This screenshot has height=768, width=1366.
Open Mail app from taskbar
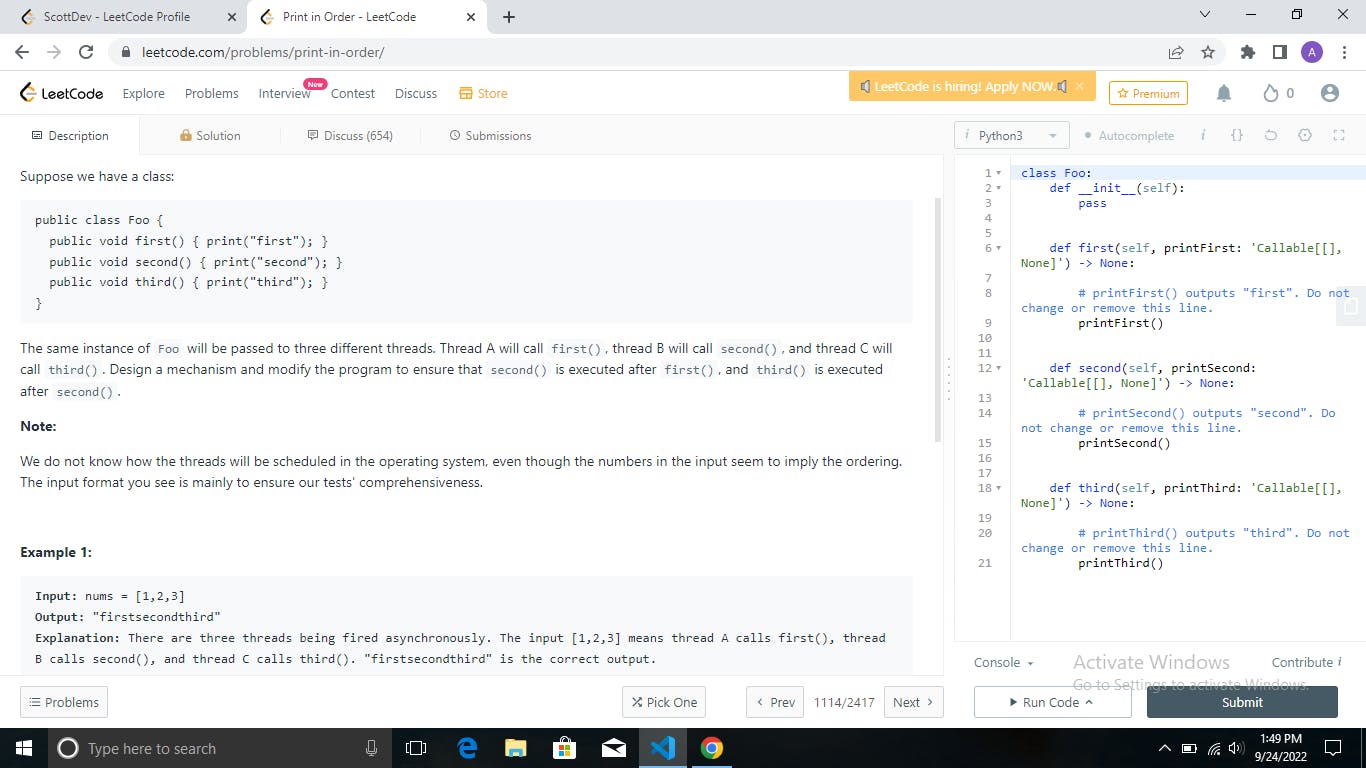point(614,748)
